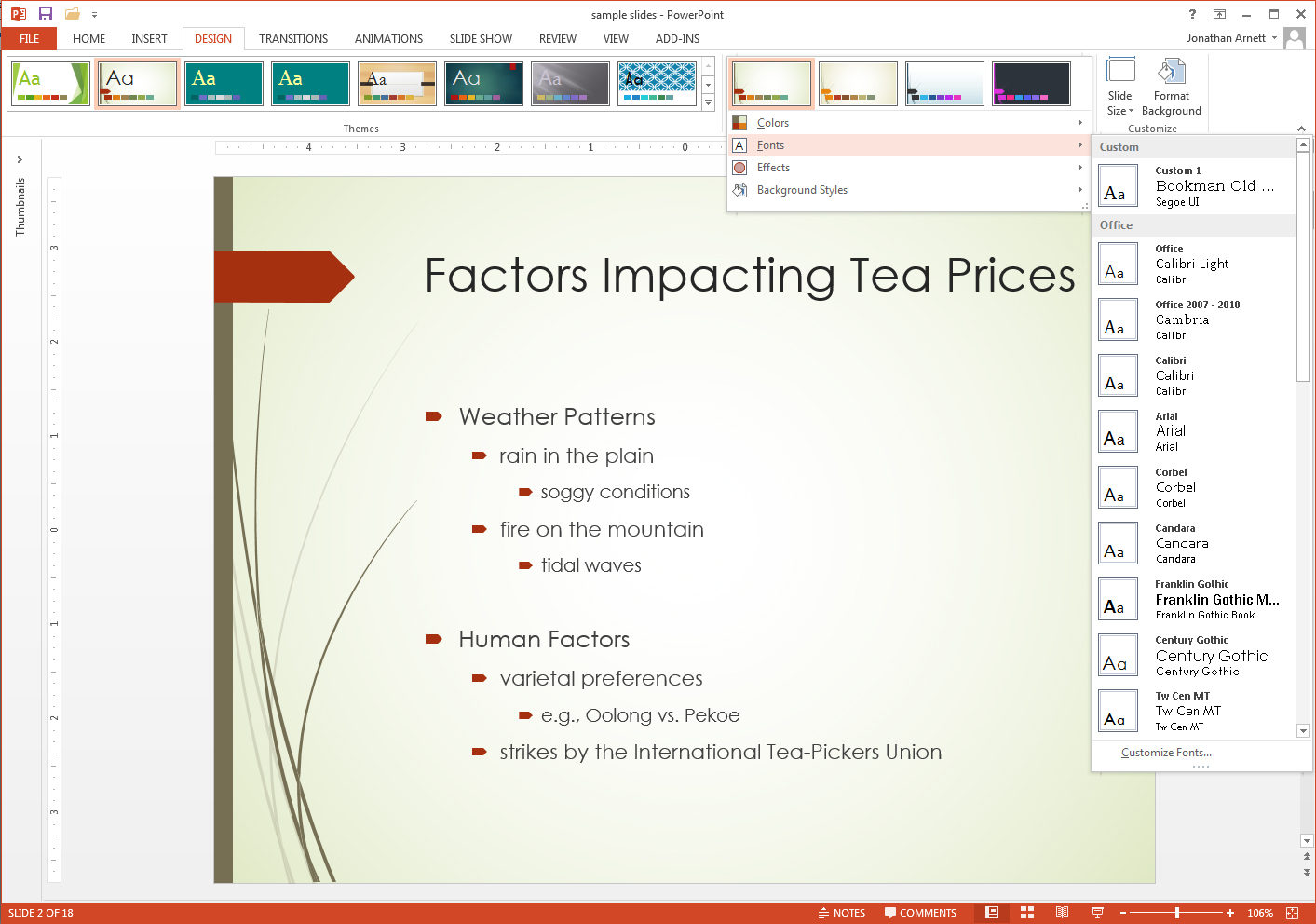Apply the blue patterned theme thumbnail
1316x924 pixels.
pyautogui.click(x=657, y=84)
